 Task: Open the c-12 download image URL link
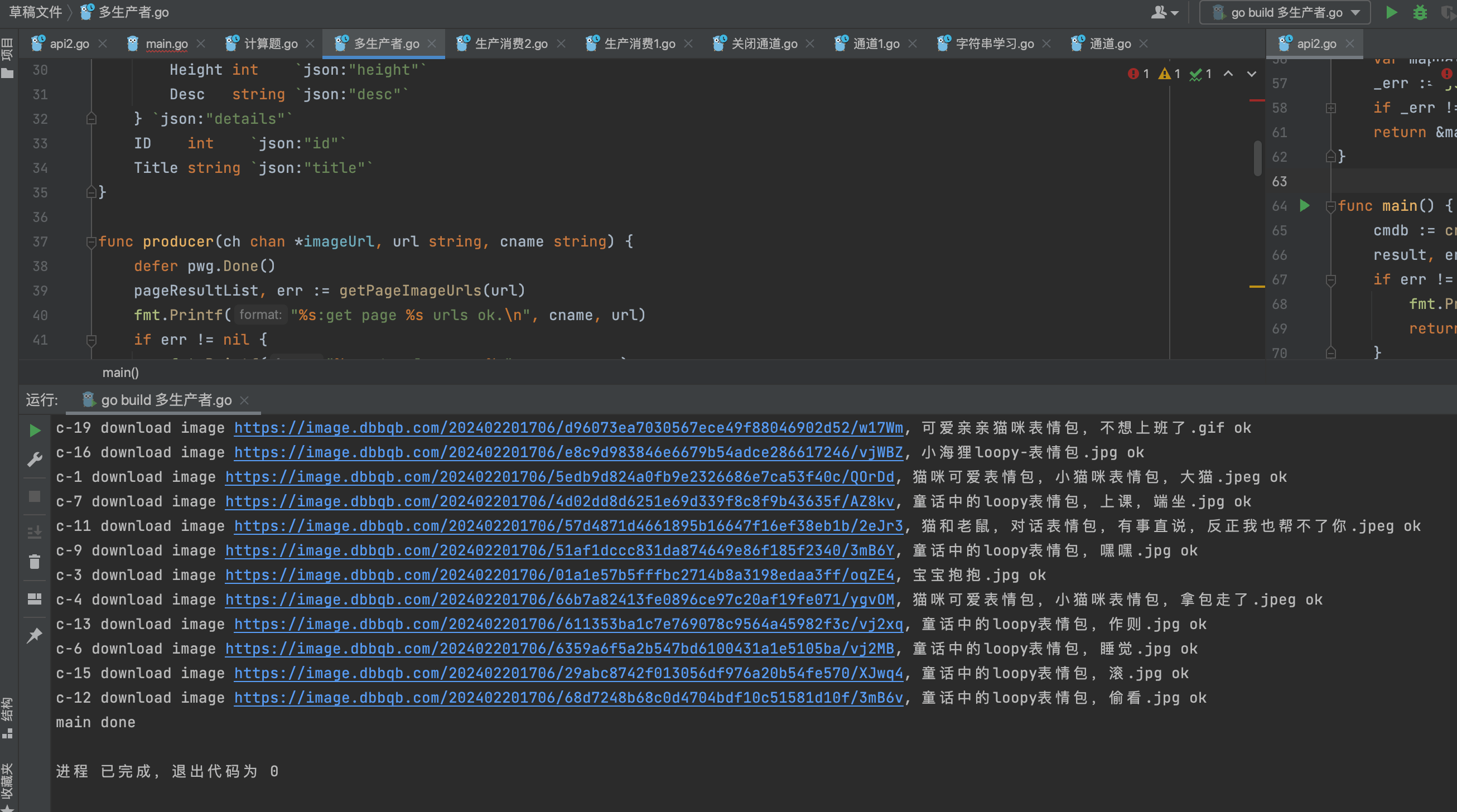568,698
